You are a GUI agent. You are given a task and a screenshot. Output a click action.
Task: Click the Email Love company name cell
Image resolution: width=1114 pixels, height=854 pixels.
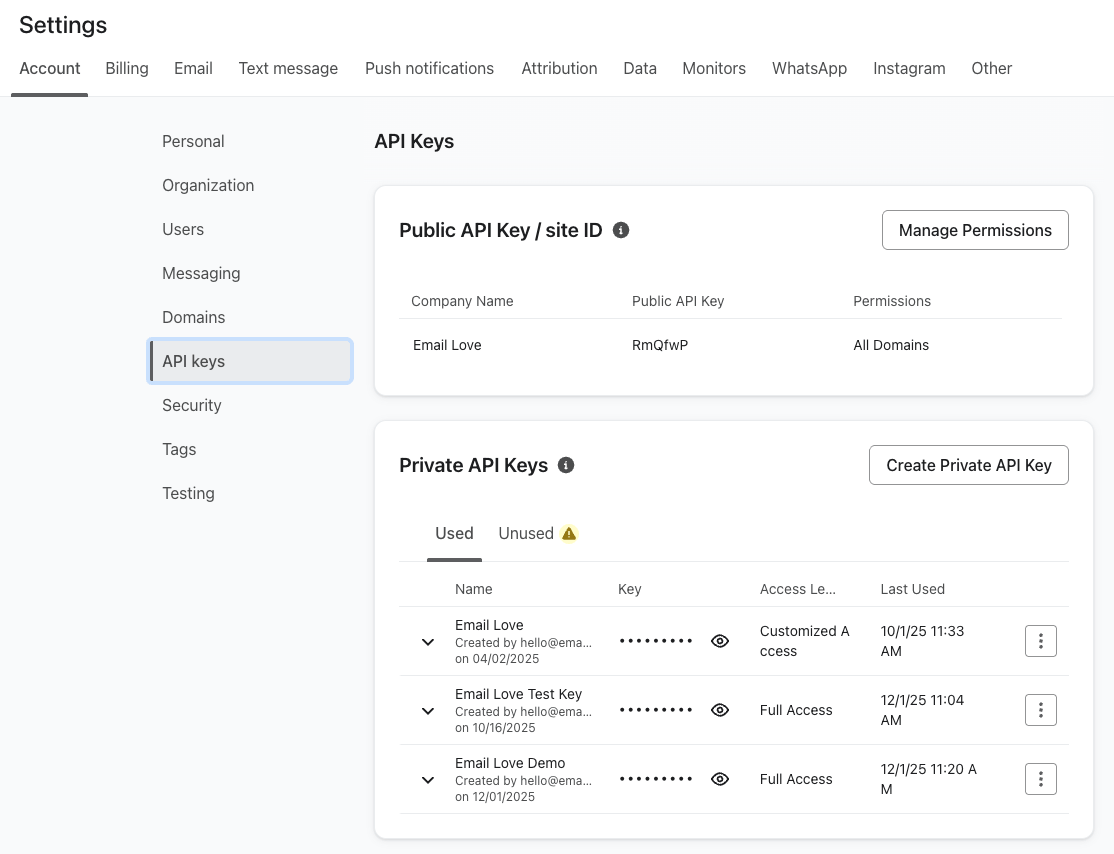tap(447, 345)
